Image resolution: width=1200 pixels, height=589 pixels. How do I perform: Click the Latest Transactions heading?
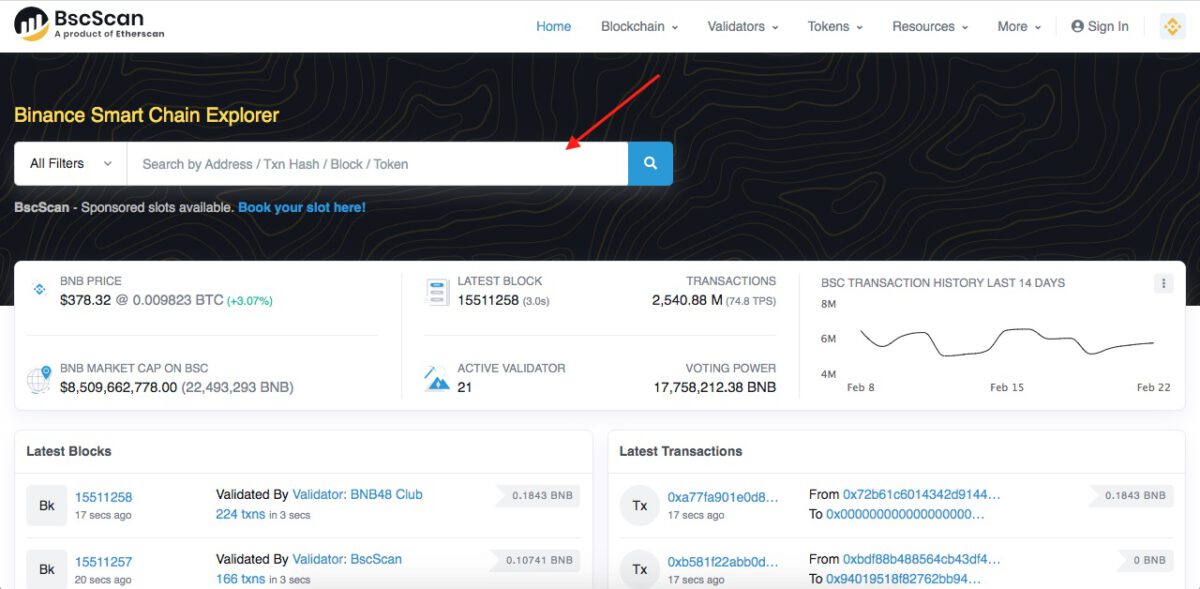[x=681, y=451]
